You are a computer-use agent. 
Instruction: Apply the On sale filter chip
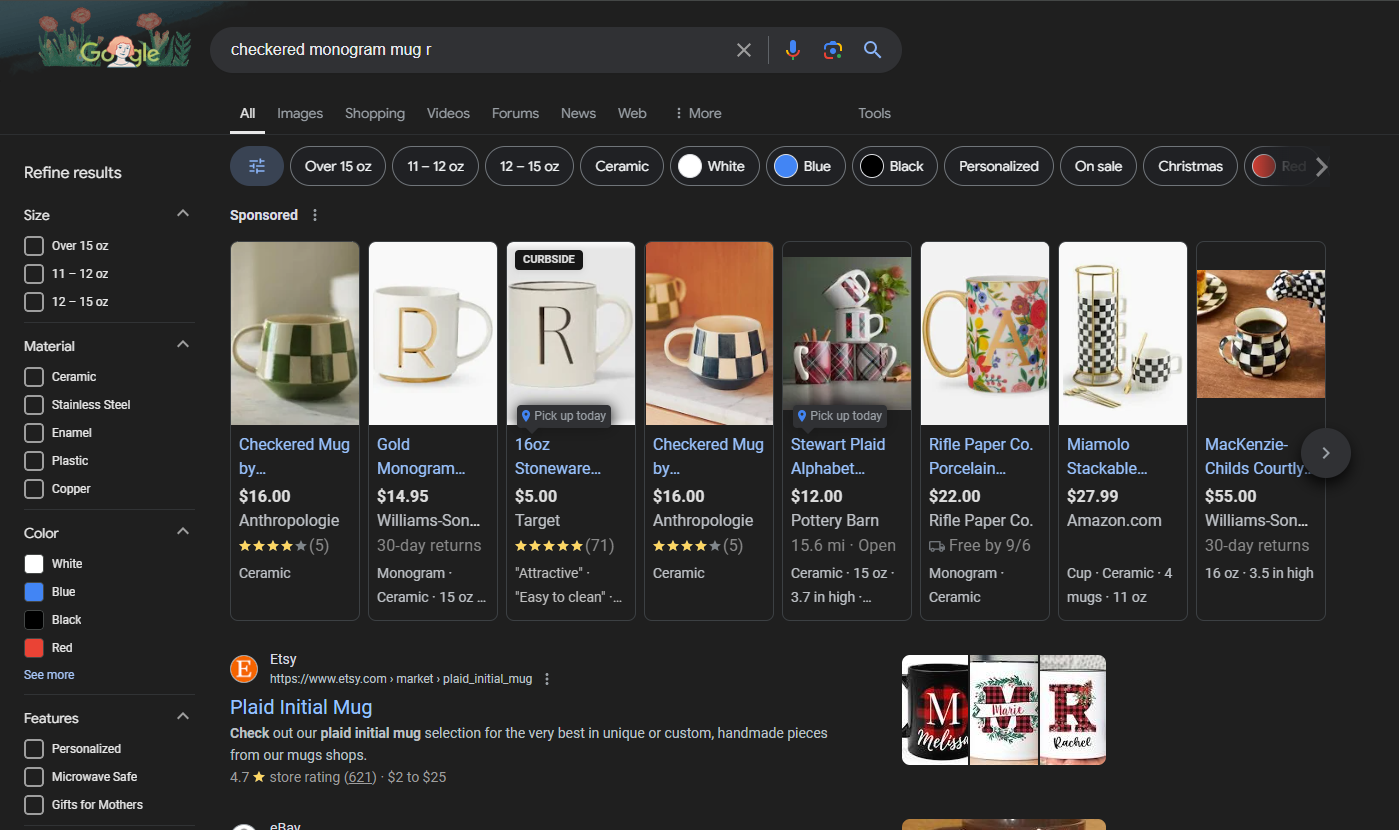click(x=1098, y=166)
